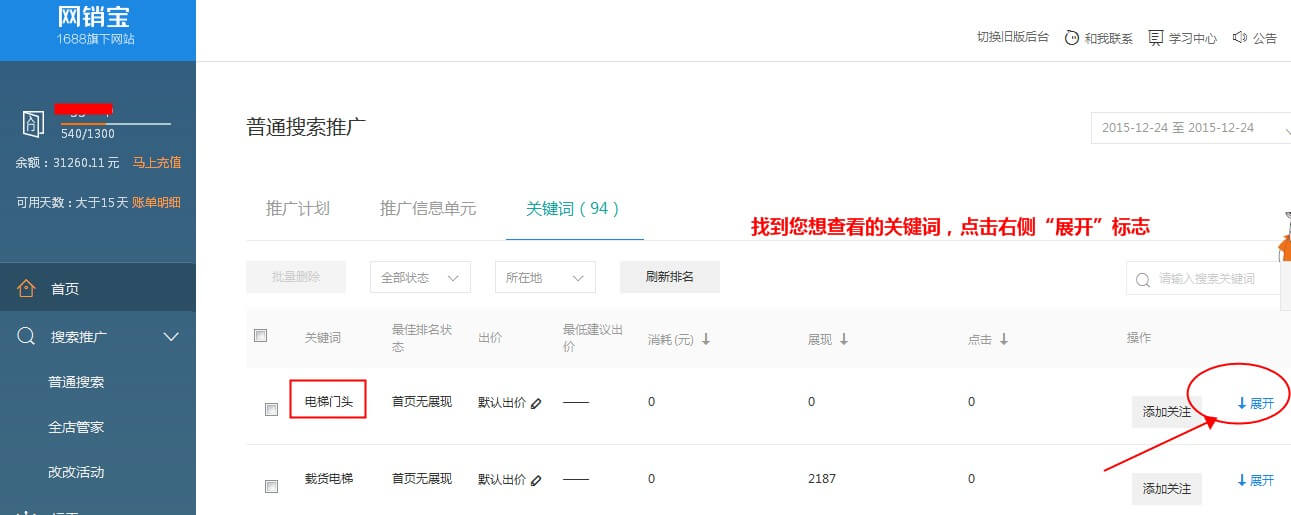The image size is (1291, 515).
Task: Expand the 电梯门头 row with 展开
Action: coord(1256,403)
